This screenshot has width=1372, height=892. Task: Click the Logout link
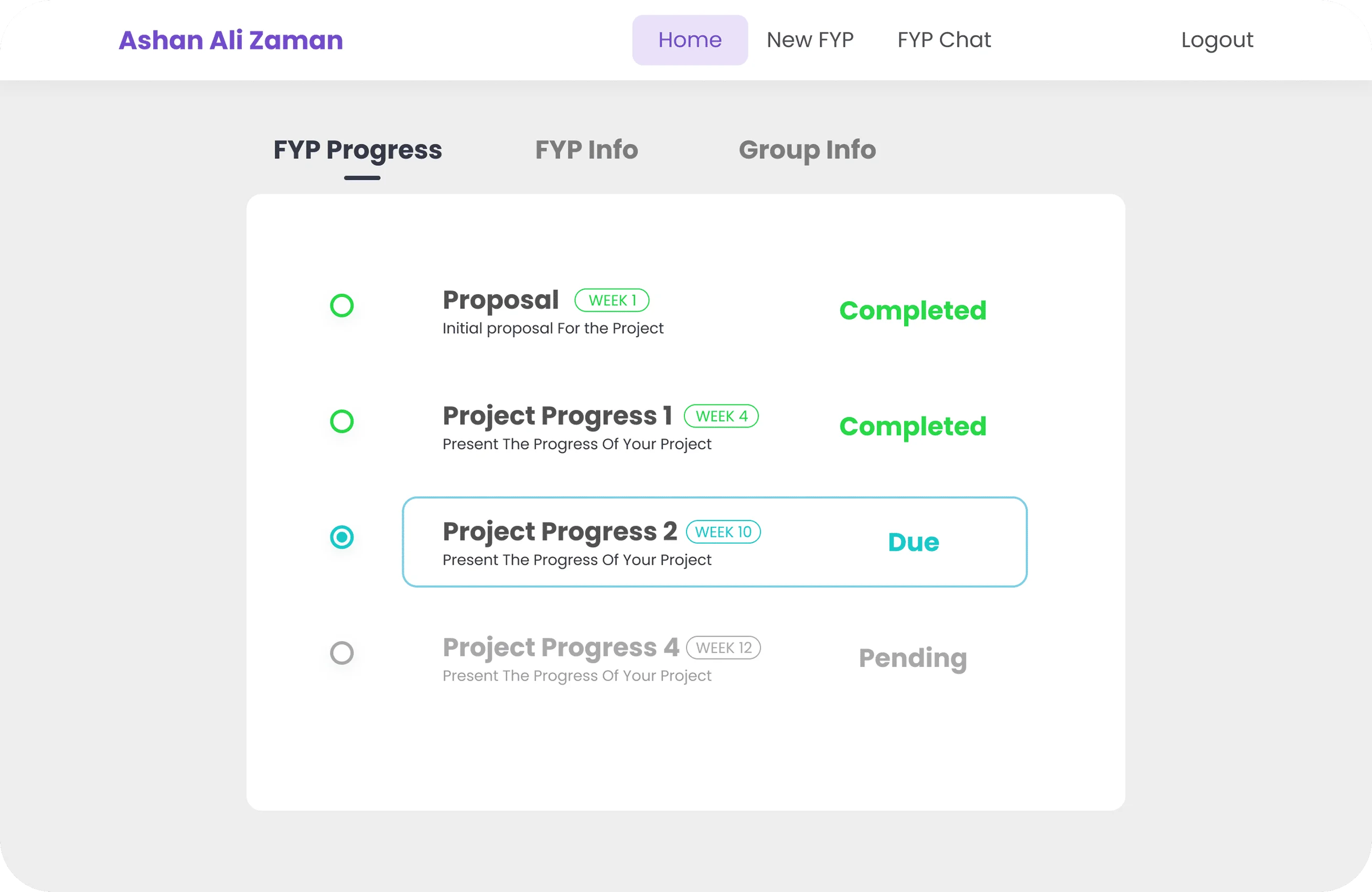(x=1216, y=39)
